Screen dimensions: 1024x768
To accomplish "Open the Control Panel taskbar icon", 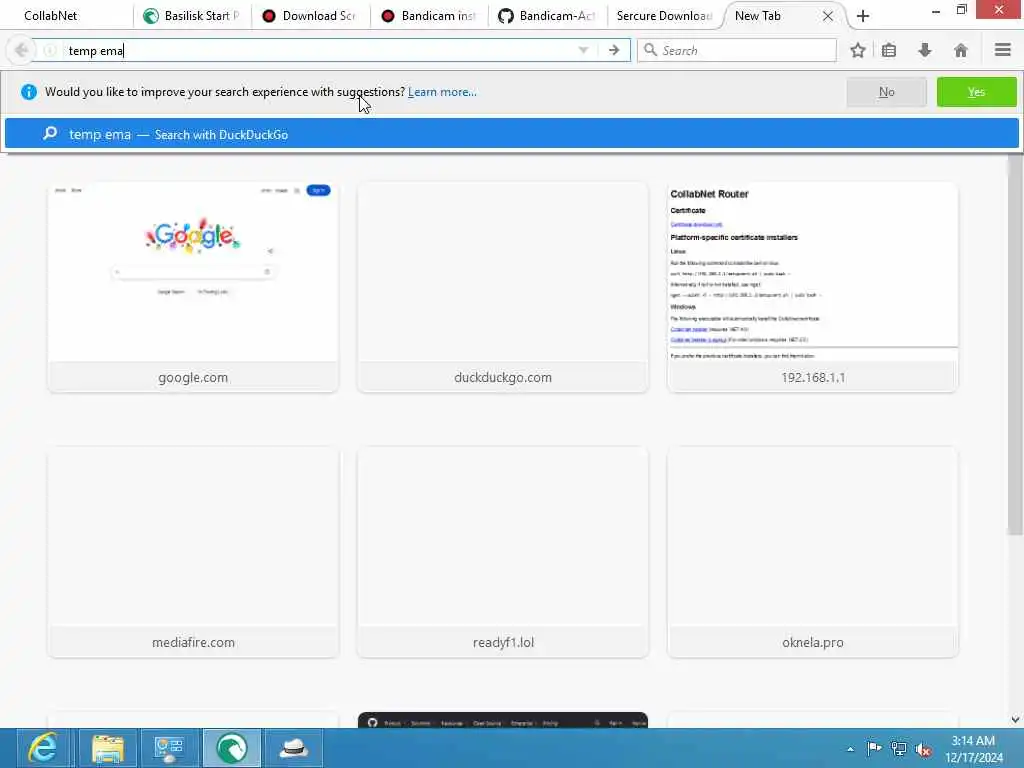I will pos(168,748).
